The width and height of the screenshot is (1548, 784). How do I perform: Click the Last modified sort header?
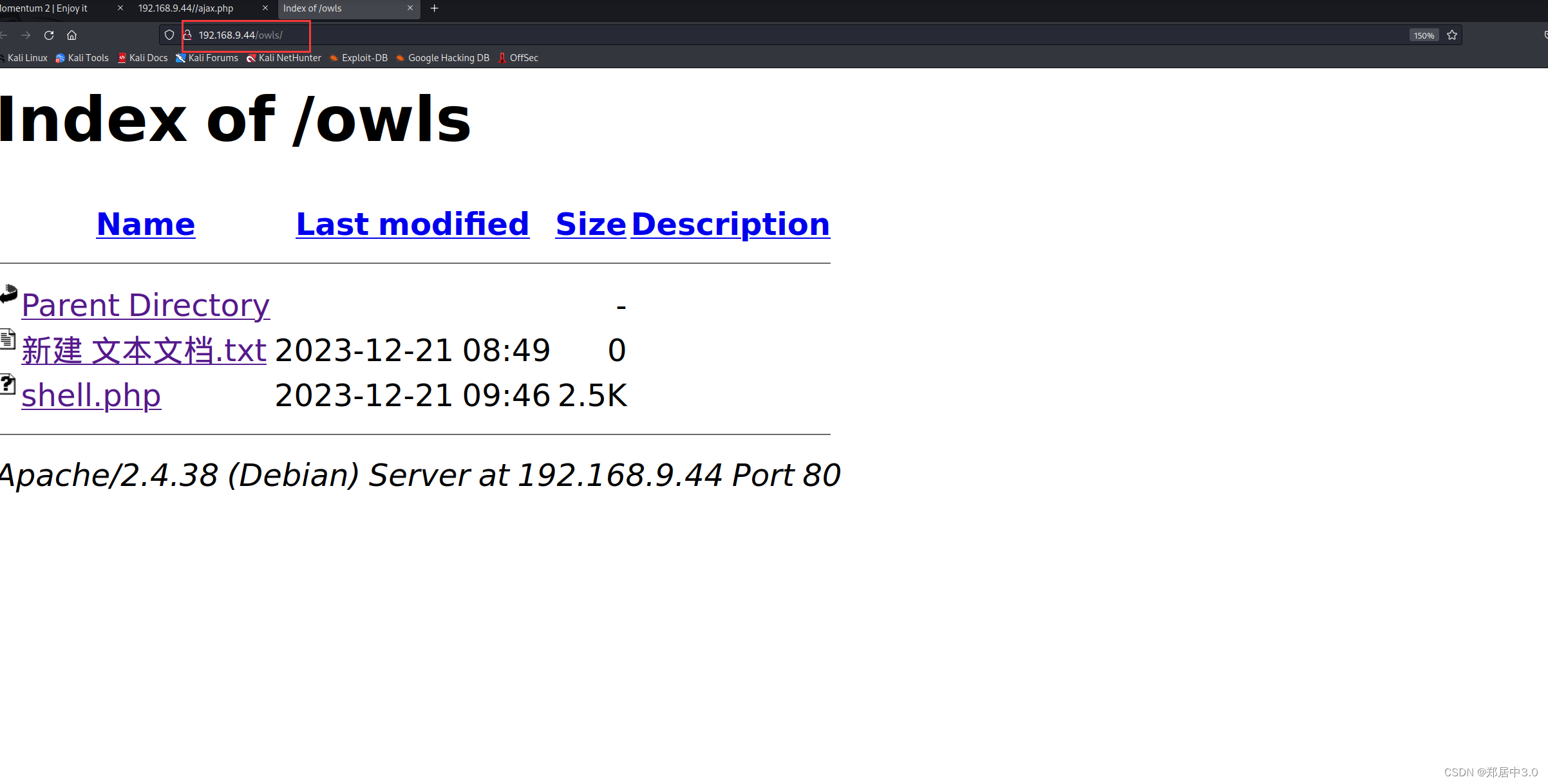pyautogui.click(x=412, y=223)
